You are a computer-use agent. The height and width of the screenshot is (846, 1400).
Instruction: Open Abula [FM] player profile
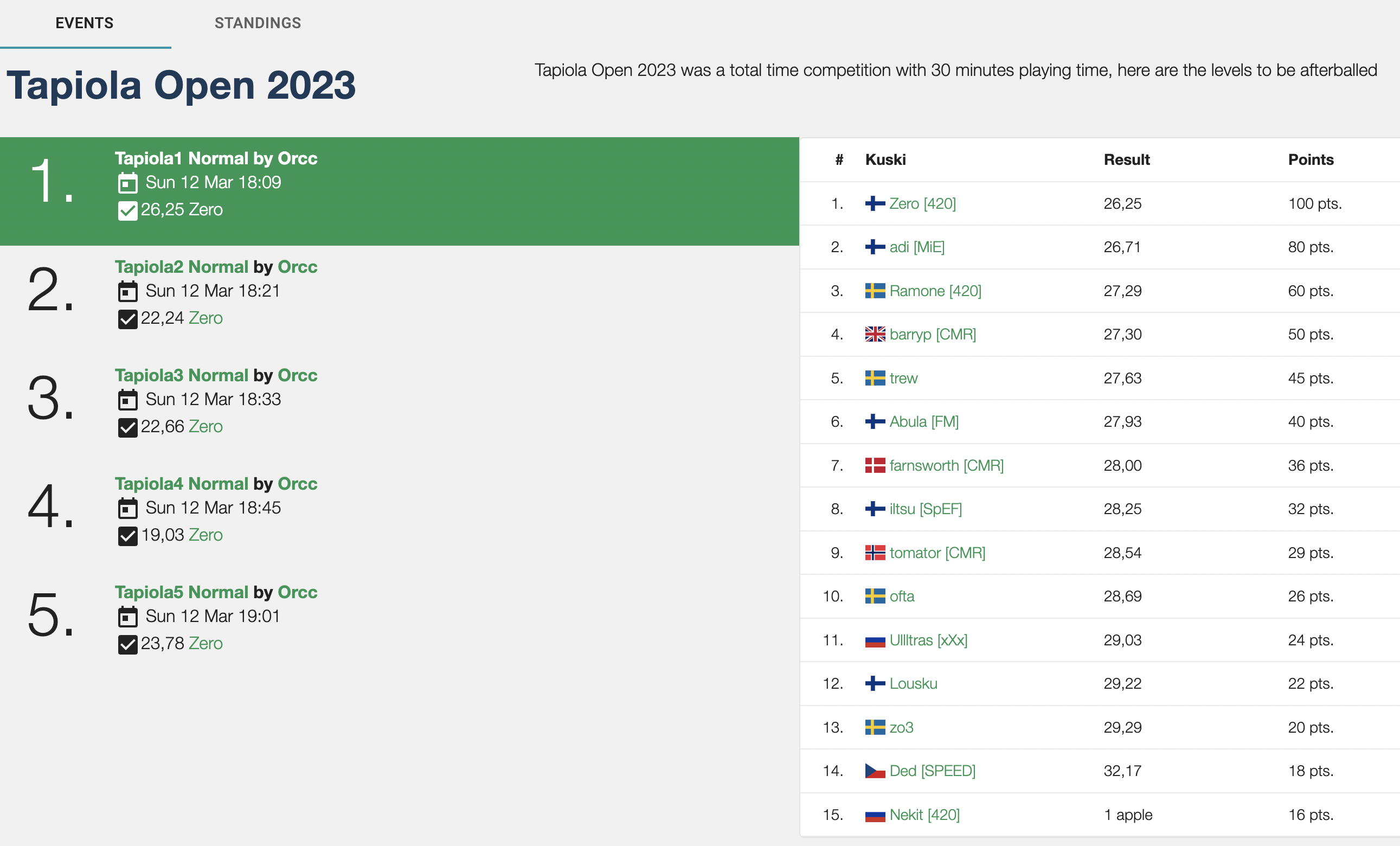click(924, 421)
